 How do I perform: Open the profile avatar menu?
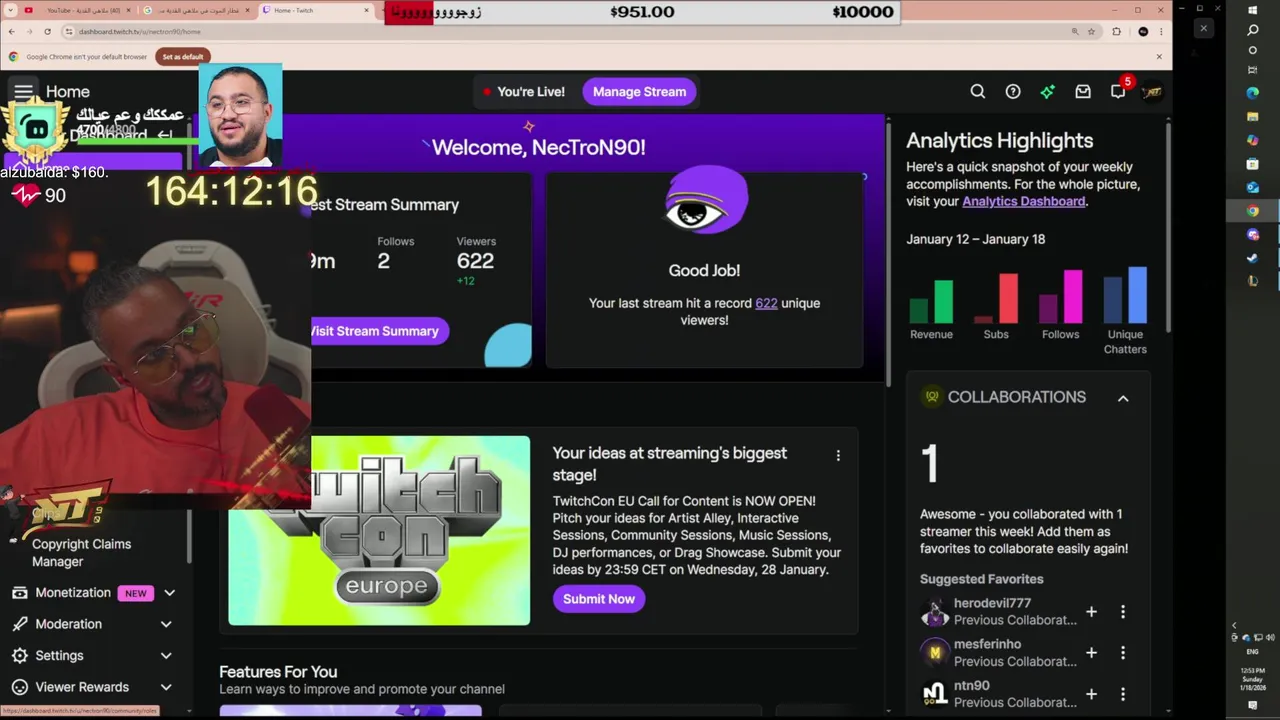point(1153,91)
